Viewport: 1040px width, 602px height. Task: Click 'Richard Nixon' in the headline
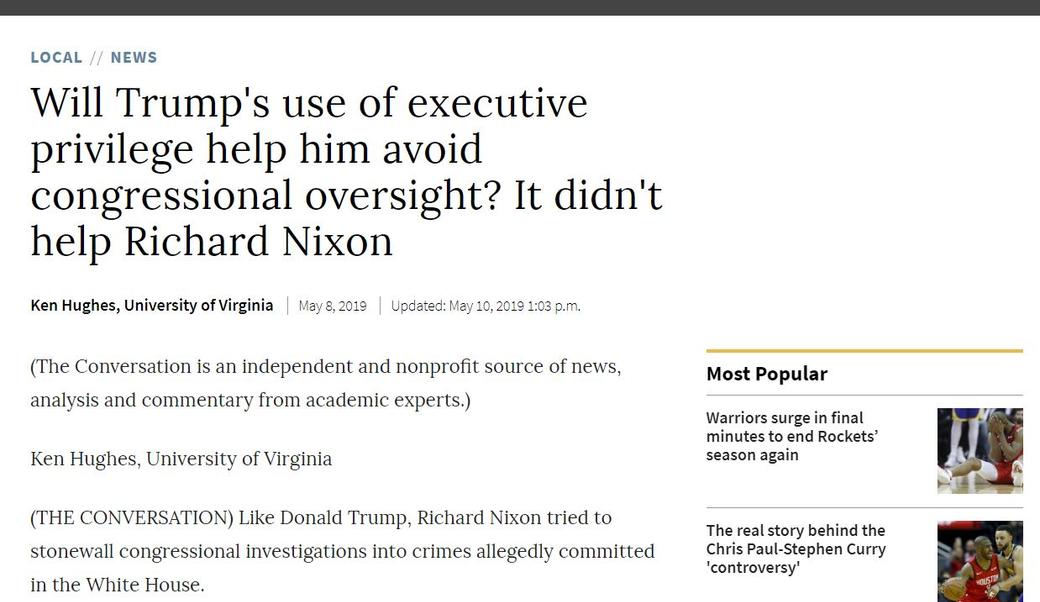258,241
